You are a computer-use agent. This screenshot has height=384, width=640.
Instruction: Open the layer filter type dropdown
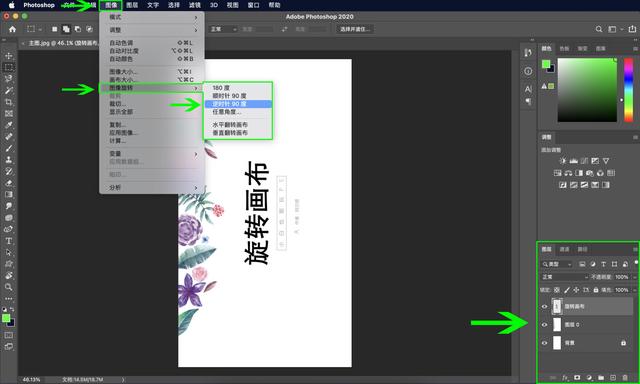point(557,264)
